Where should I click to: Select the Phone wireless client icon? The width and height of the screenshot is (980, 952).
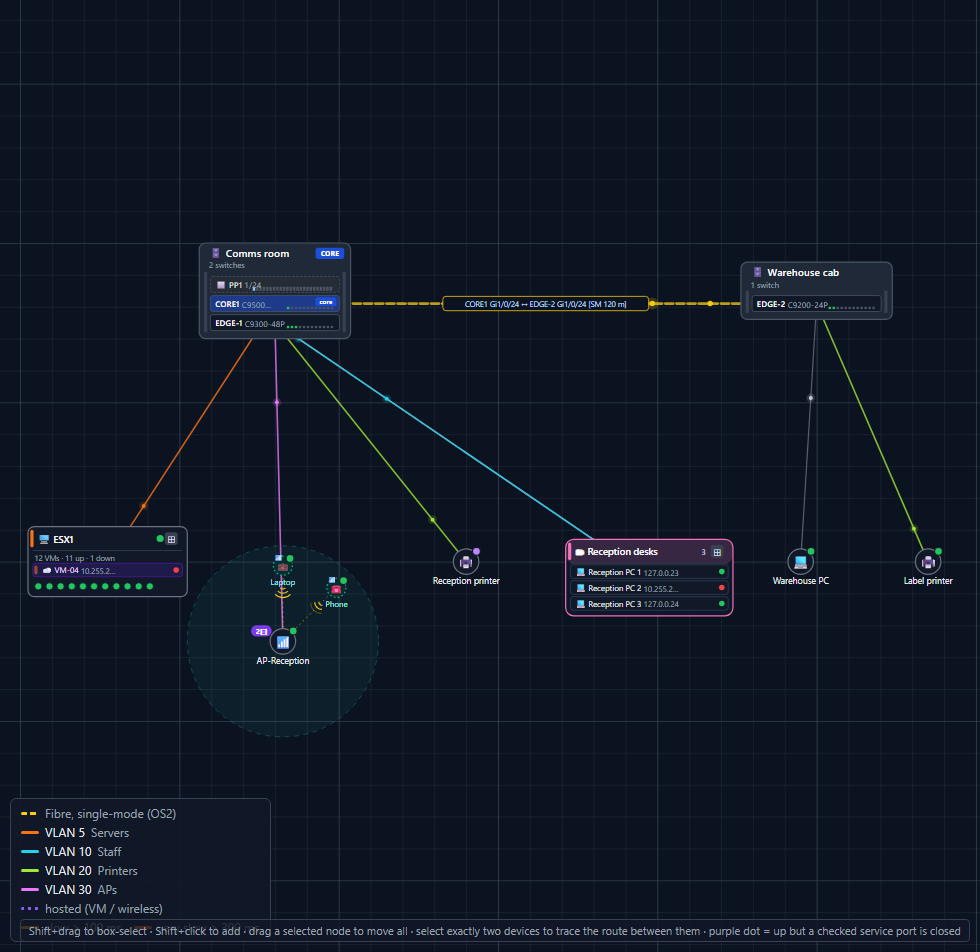pos(336,589)
